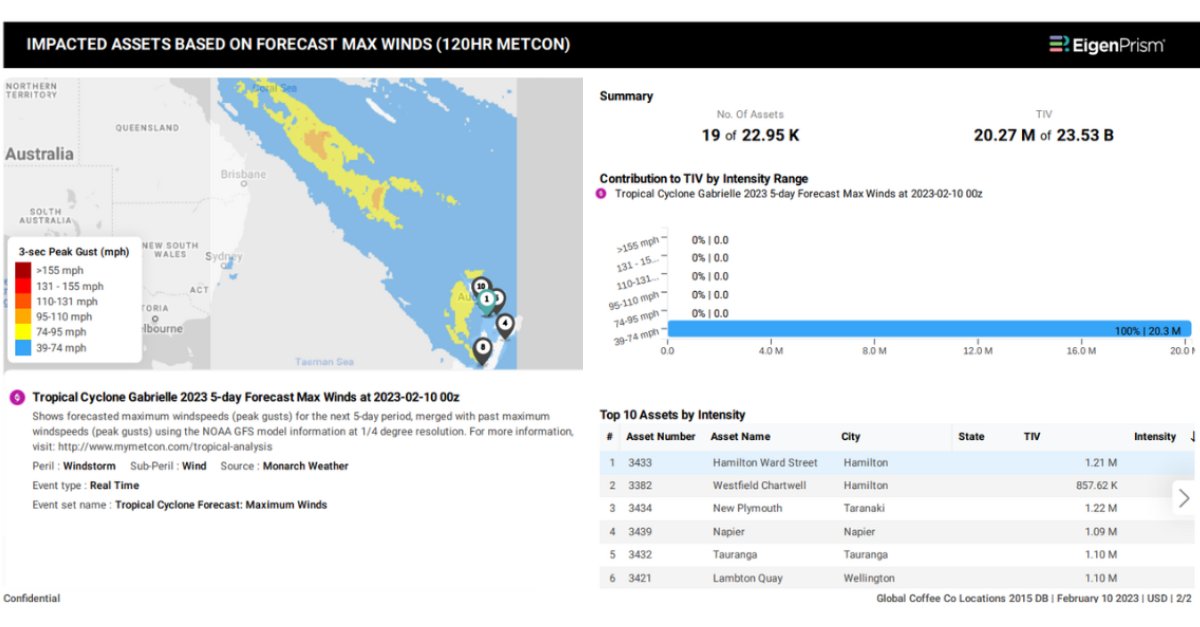Click the 'Real Time' event type value
1200x627 pixels.
(x=115, y=486)
